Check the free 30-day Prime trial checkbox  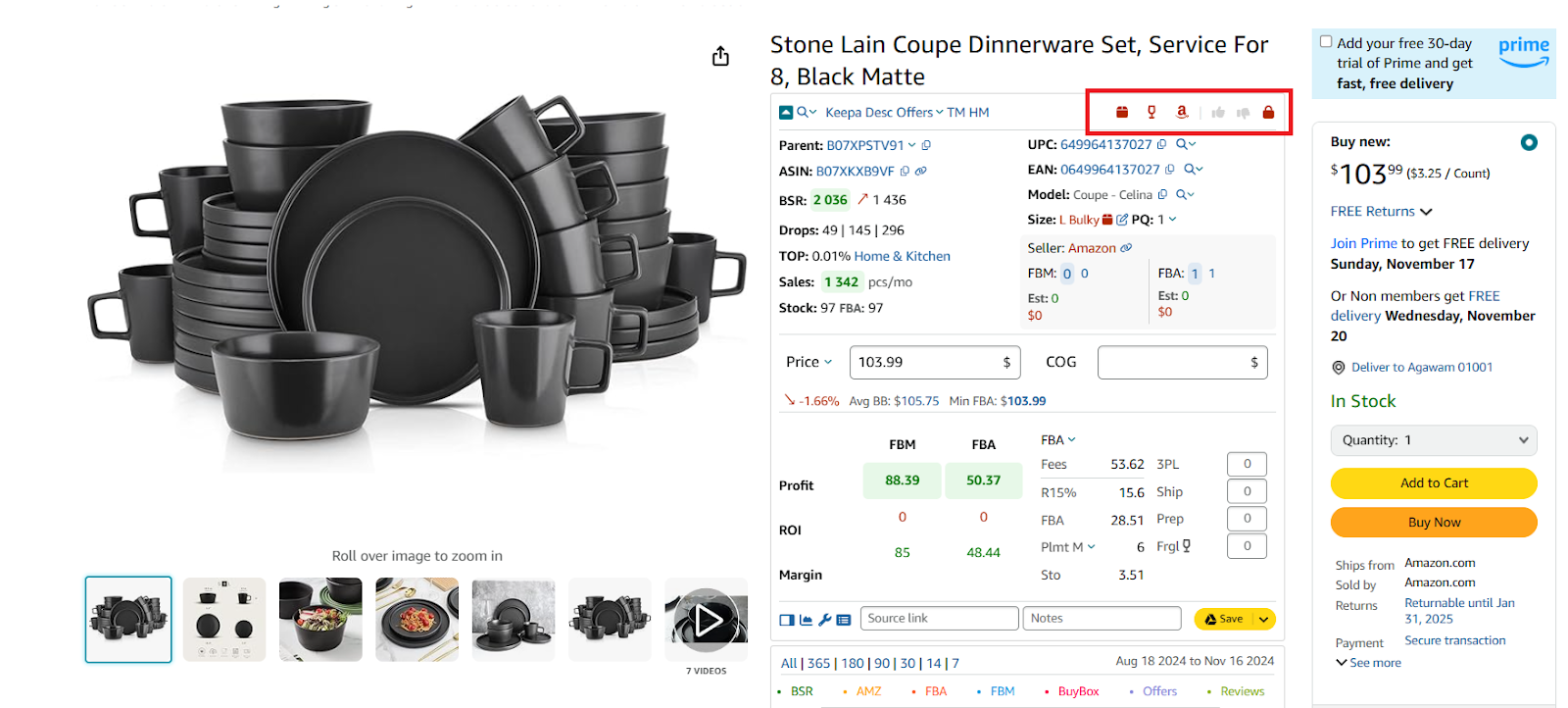[1326, 42]
